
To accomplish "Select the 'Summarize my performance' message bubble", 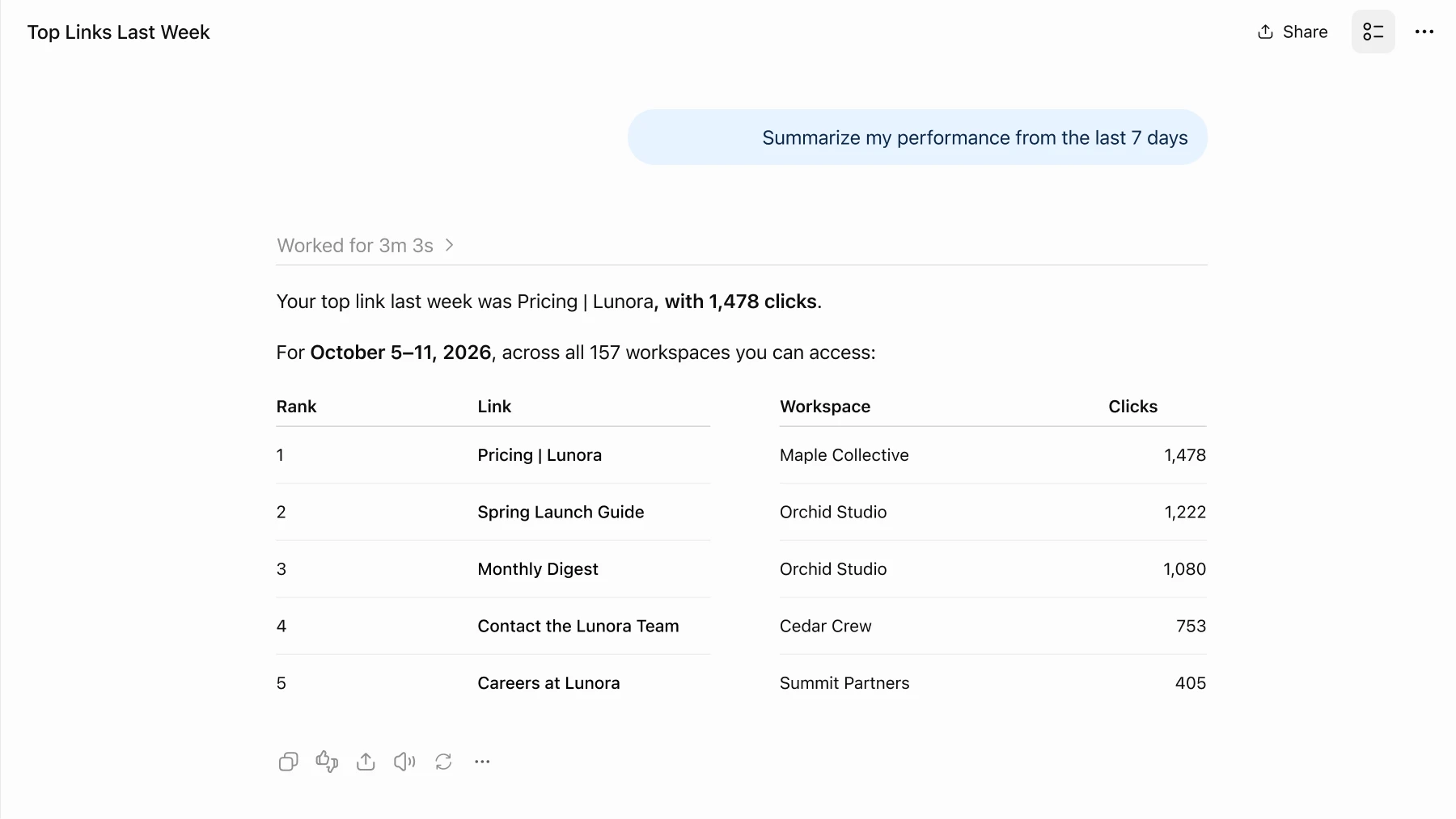I will (x=917, y=137).
